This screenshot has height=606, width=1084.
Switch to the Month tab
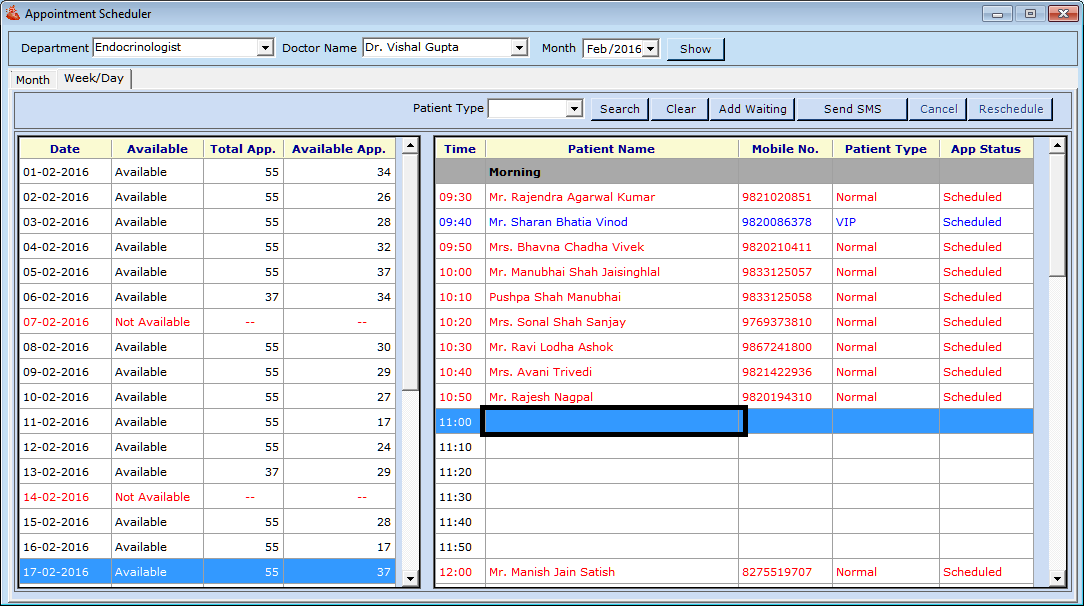click(33, 80)
